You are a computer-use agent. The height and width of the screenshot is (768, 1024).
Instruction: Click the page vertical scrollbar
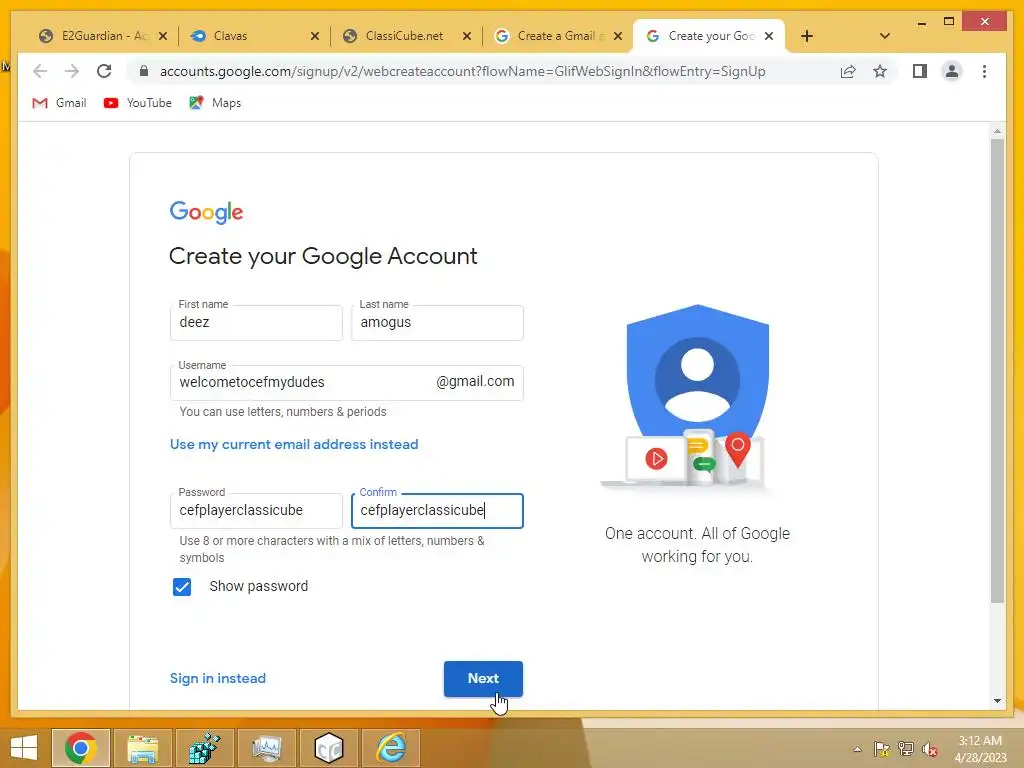coord(997,370)
